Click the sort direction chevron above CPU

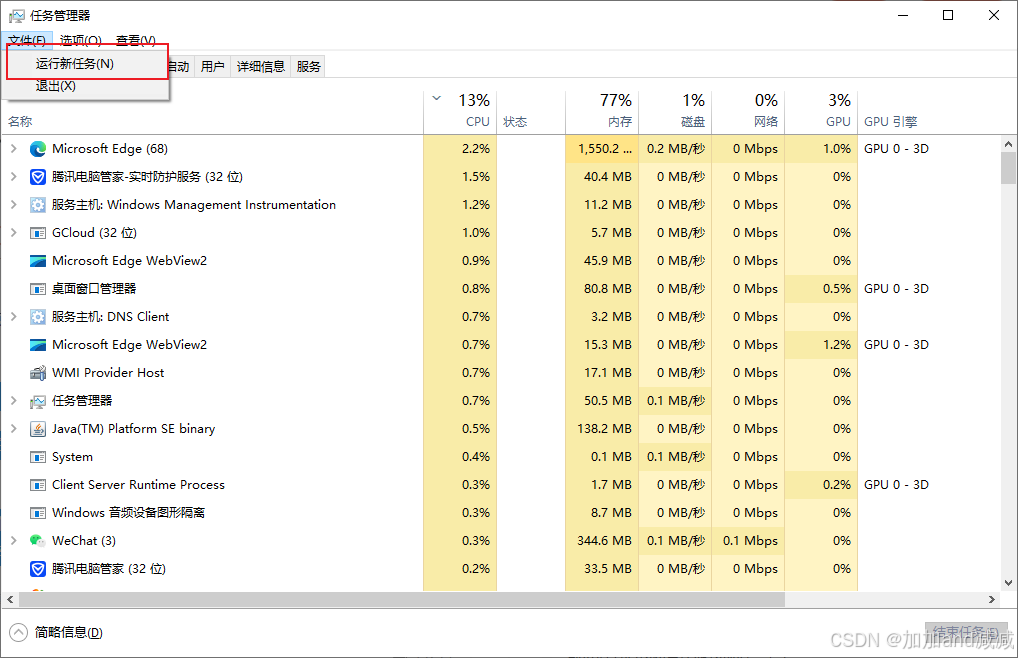[437, 99]
